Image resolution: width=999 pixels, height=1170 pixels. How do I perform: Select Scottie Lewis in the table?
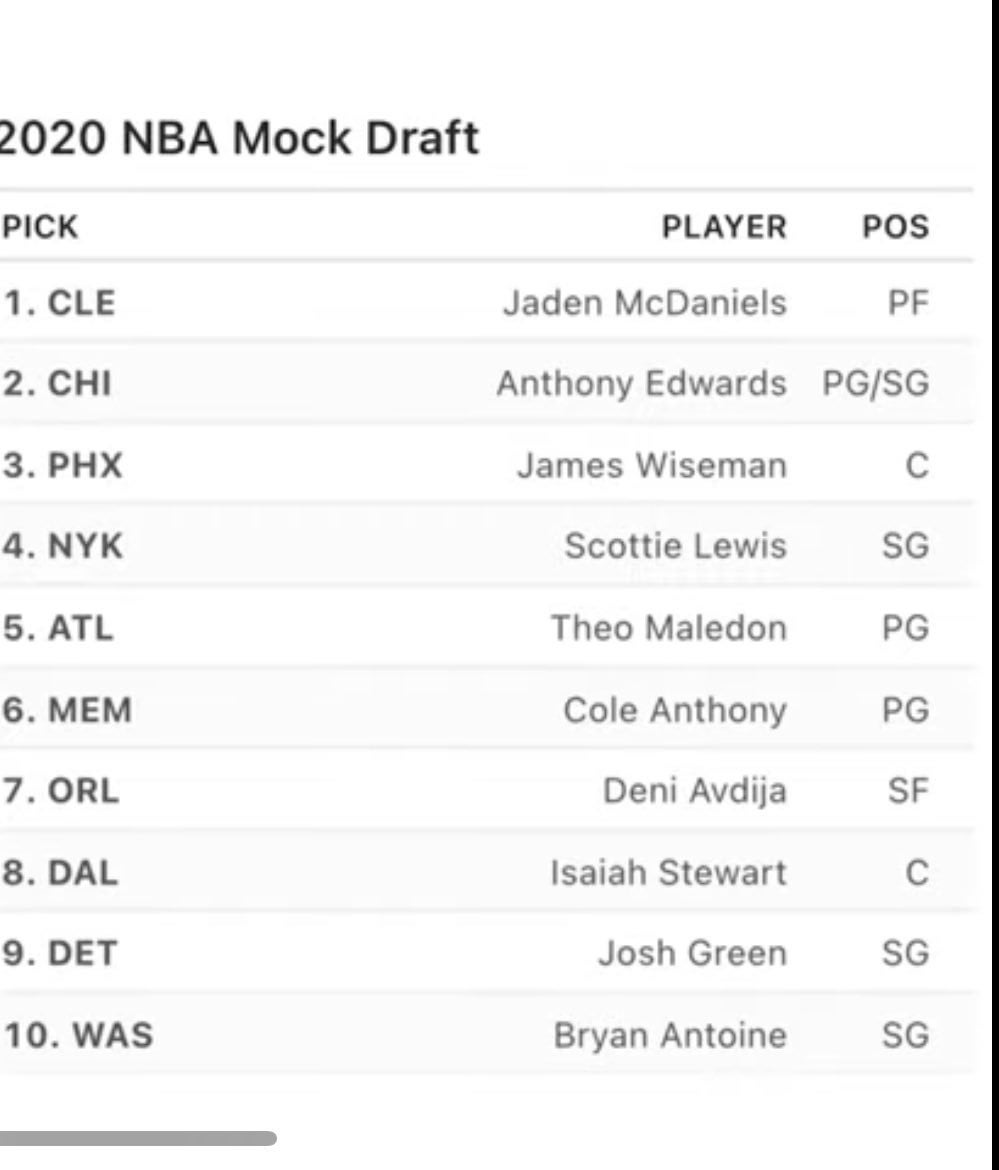[x=675, y=547]
